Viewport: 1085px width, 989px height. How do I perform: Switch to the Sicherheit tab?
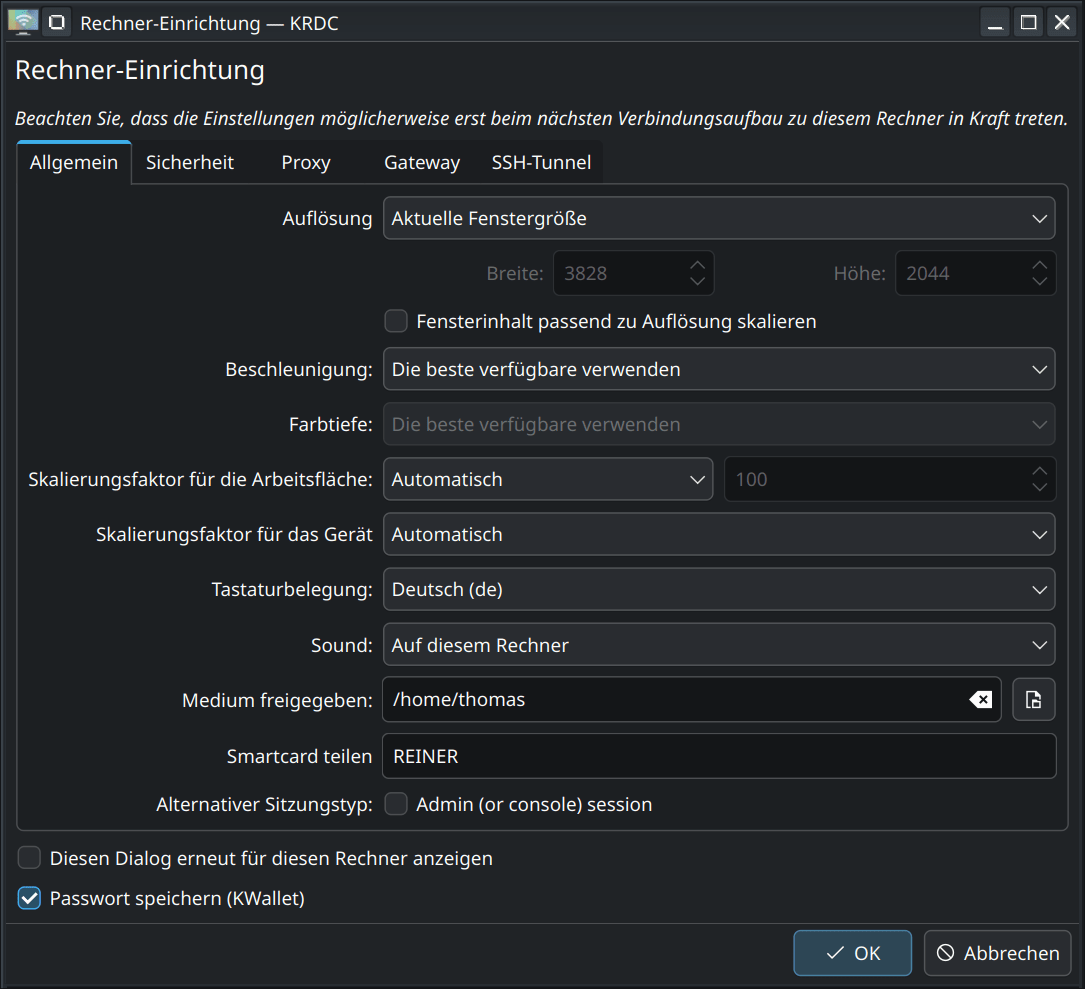[x=190, y=163]
